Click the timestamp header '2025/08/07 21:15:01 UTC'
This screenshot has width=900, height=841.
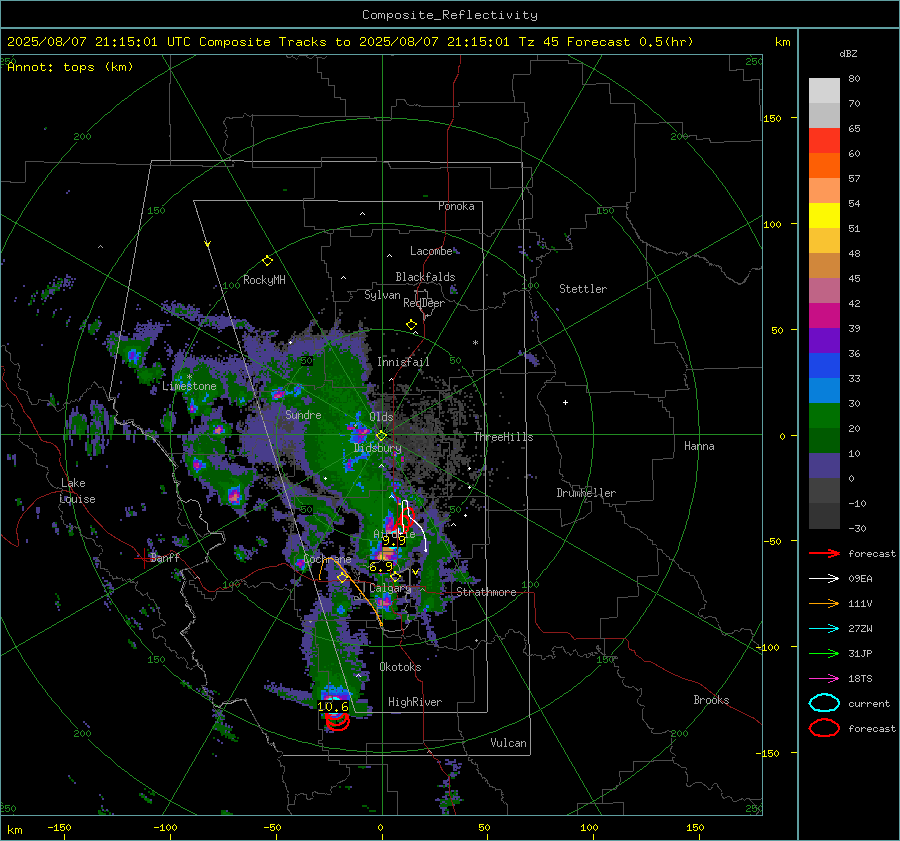pyautogui.click(x=99, y=42)
